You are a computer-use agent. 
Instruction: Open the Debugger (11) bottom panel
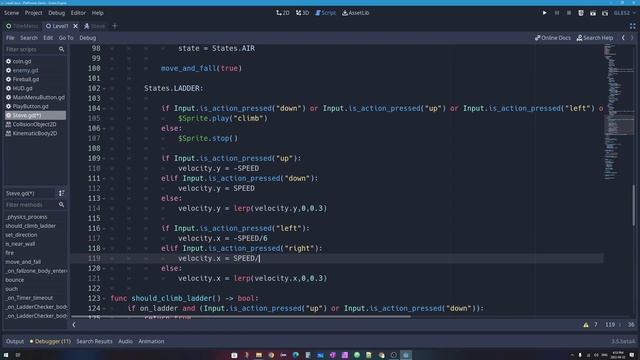[x=50, y=341]
